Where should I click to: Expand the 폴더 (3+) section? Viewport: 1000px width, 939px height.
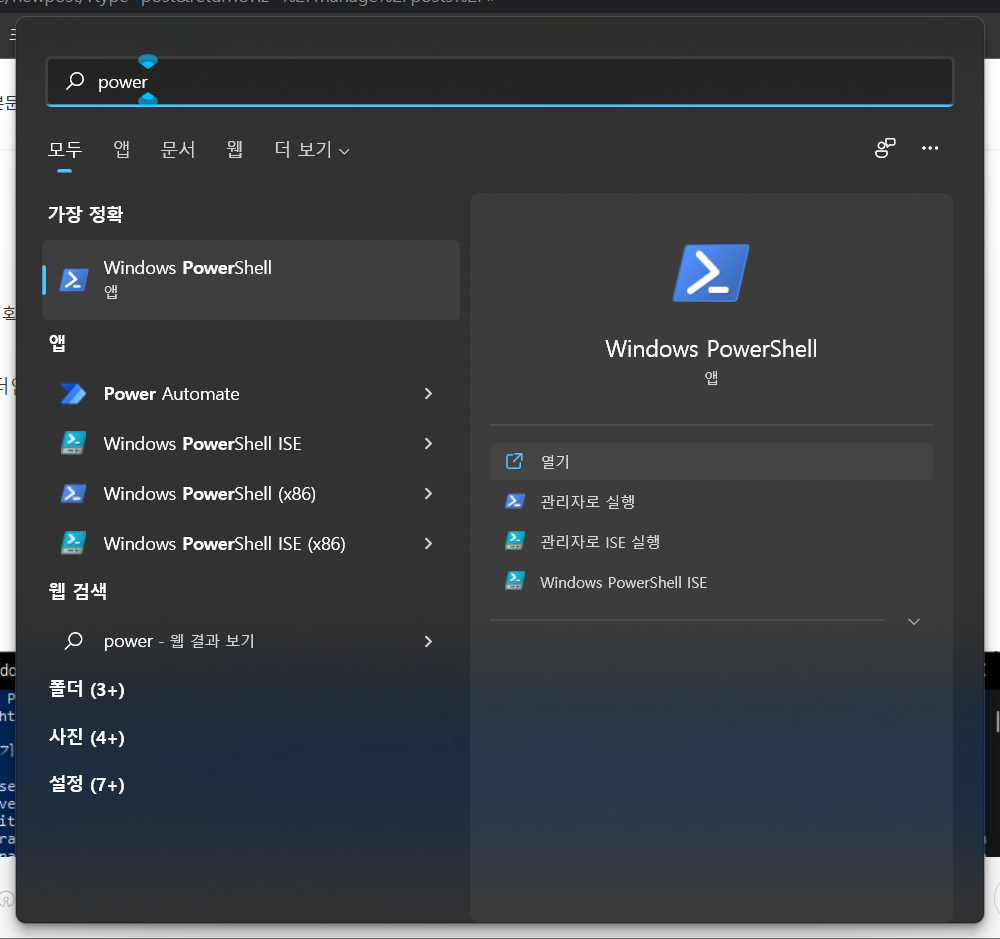pyautogui.click(x=87, y=689)
